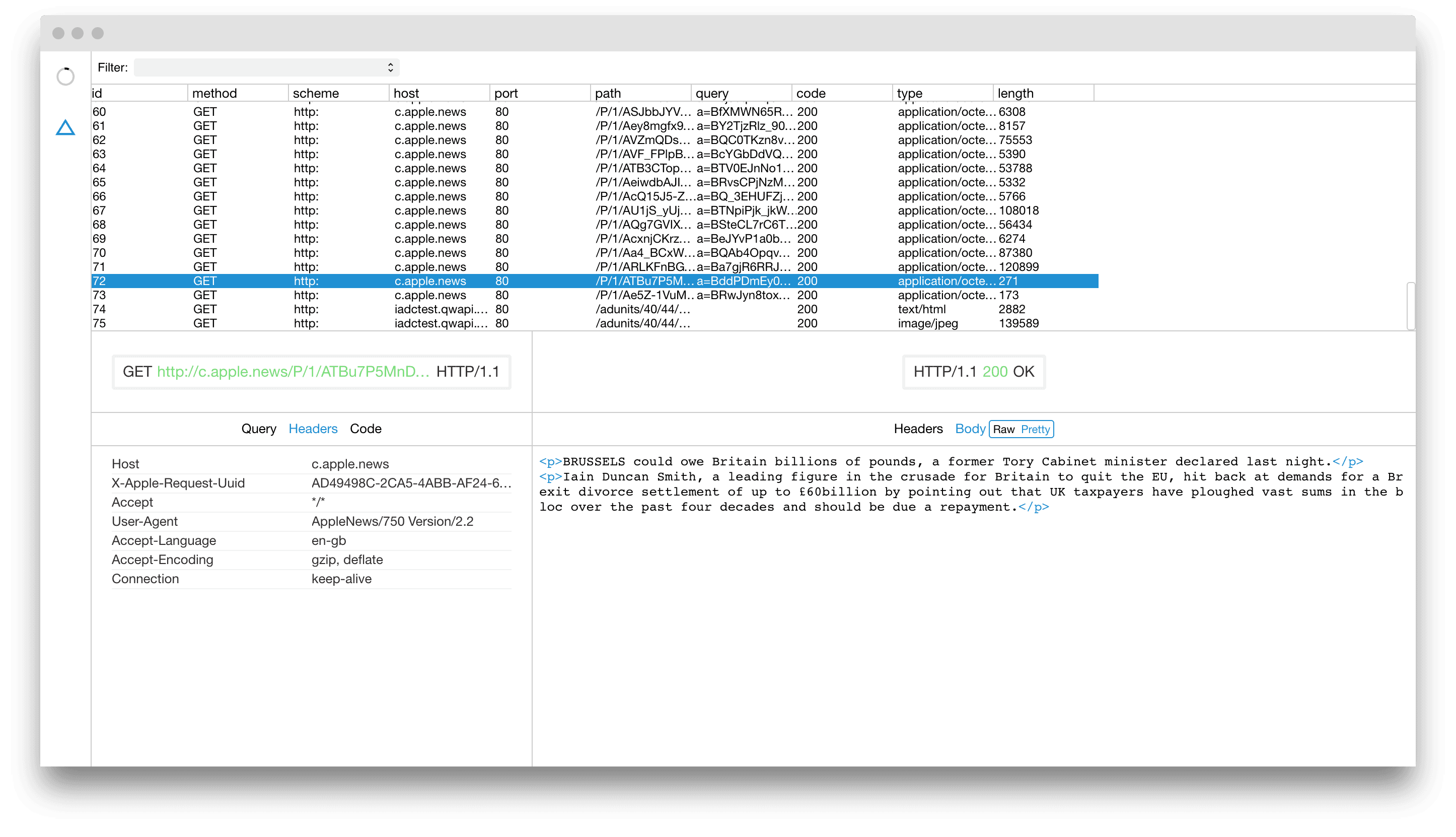This screenshot has width=1456, height=837.
Task: Click host cell iadctest.qwapi… in row 74
Action: click(x=441, y=309)
